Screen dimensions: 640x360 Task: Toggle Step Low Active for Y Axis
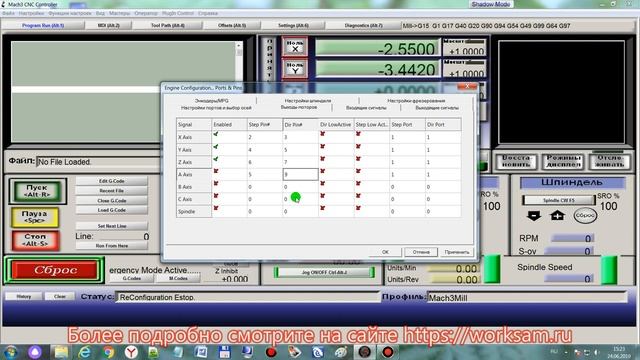coord(358,147)
